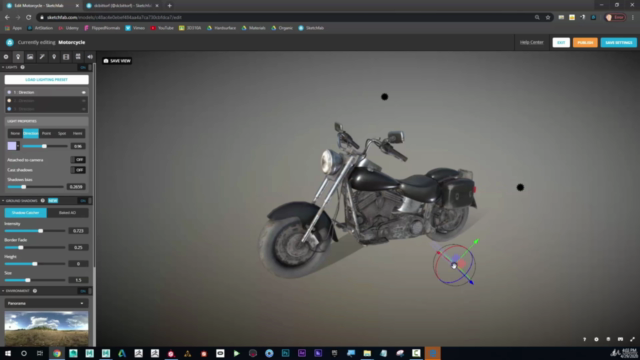The image size is (640, 360).
Task: Open the Scene settings gear tab
Action: (x=6, y=57)
